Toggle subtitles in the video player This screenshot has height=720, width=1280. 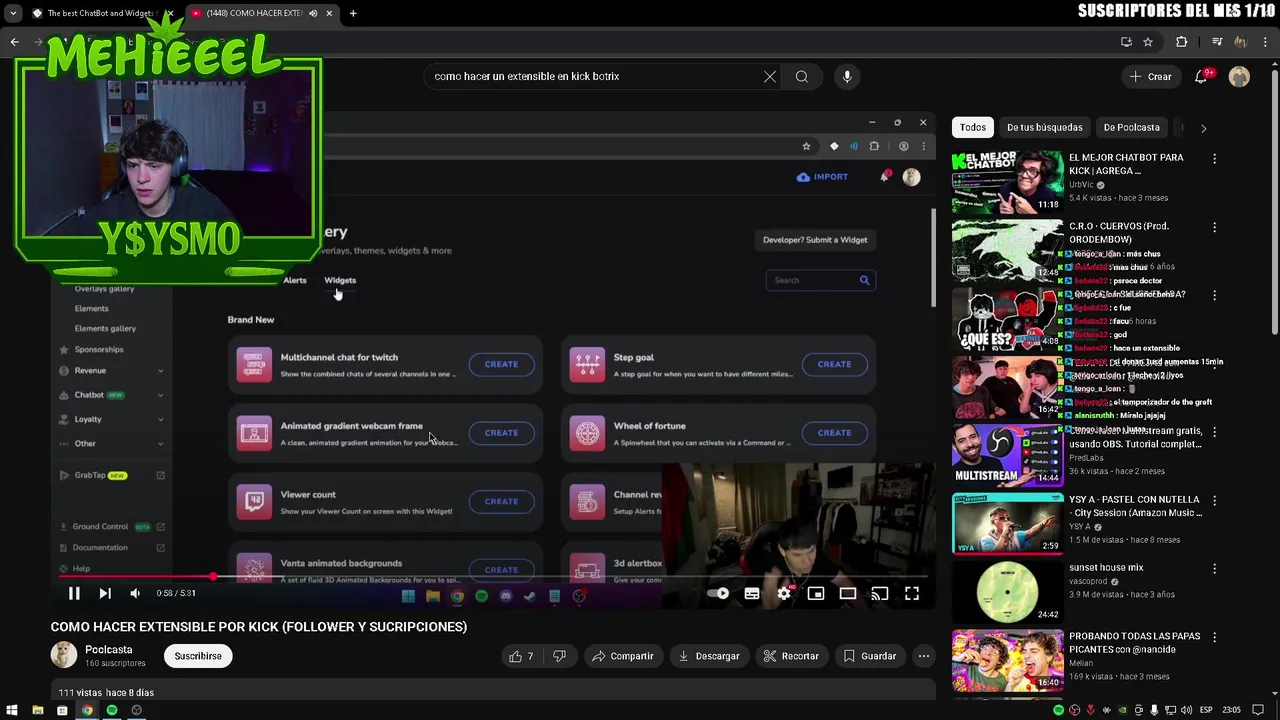coord(752,593)
